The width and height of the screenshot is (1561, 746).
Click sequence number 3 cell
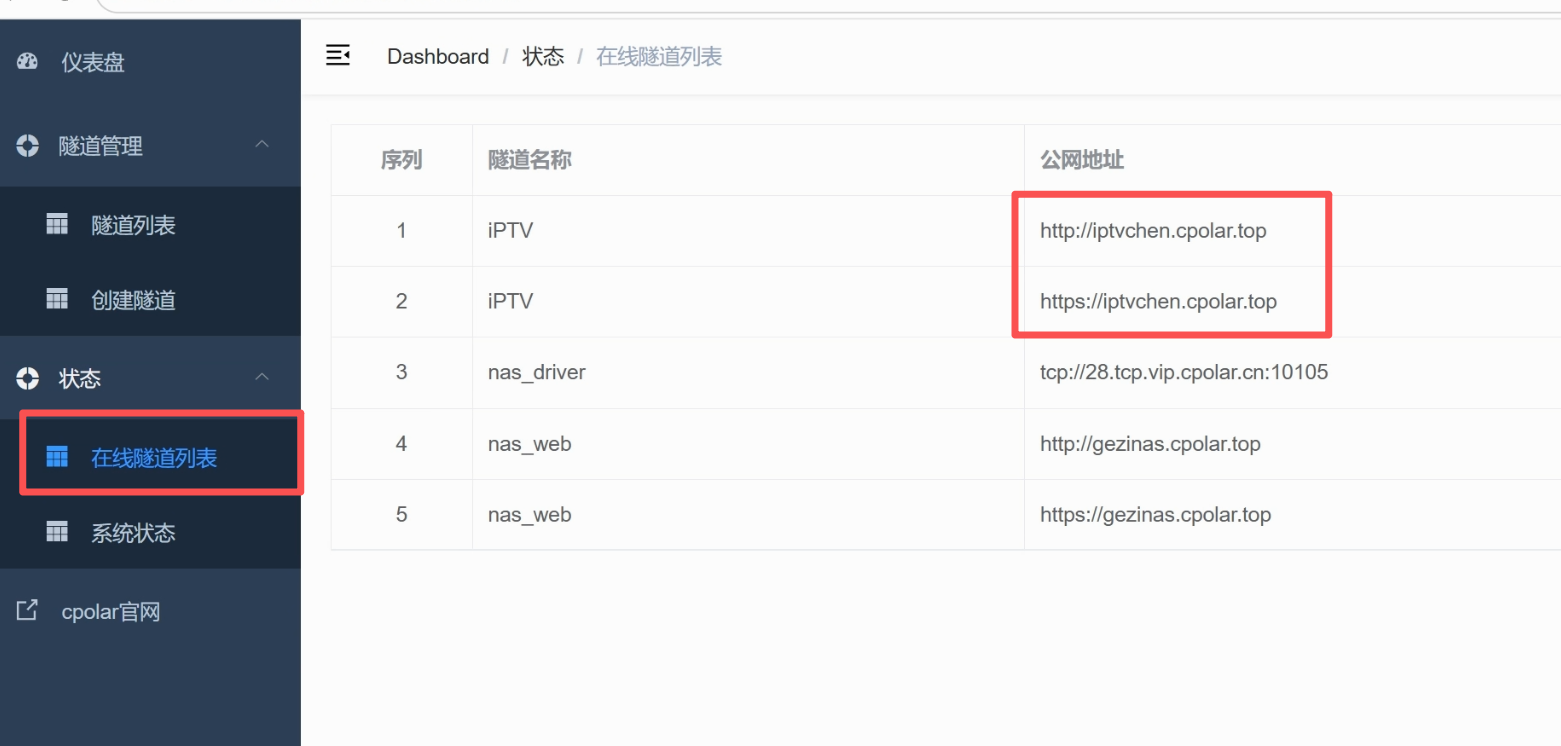click(x=401, y=372)
